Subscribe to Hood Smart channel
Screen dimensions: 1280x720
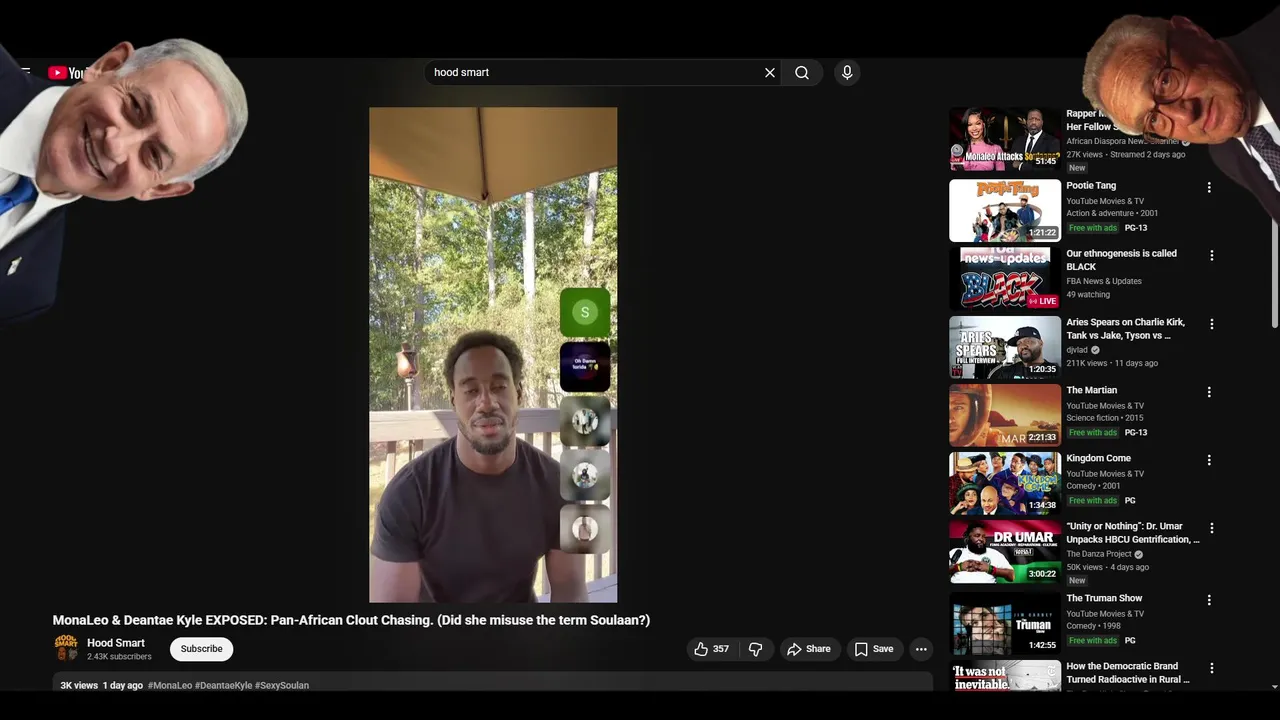[x=201, y=649]
